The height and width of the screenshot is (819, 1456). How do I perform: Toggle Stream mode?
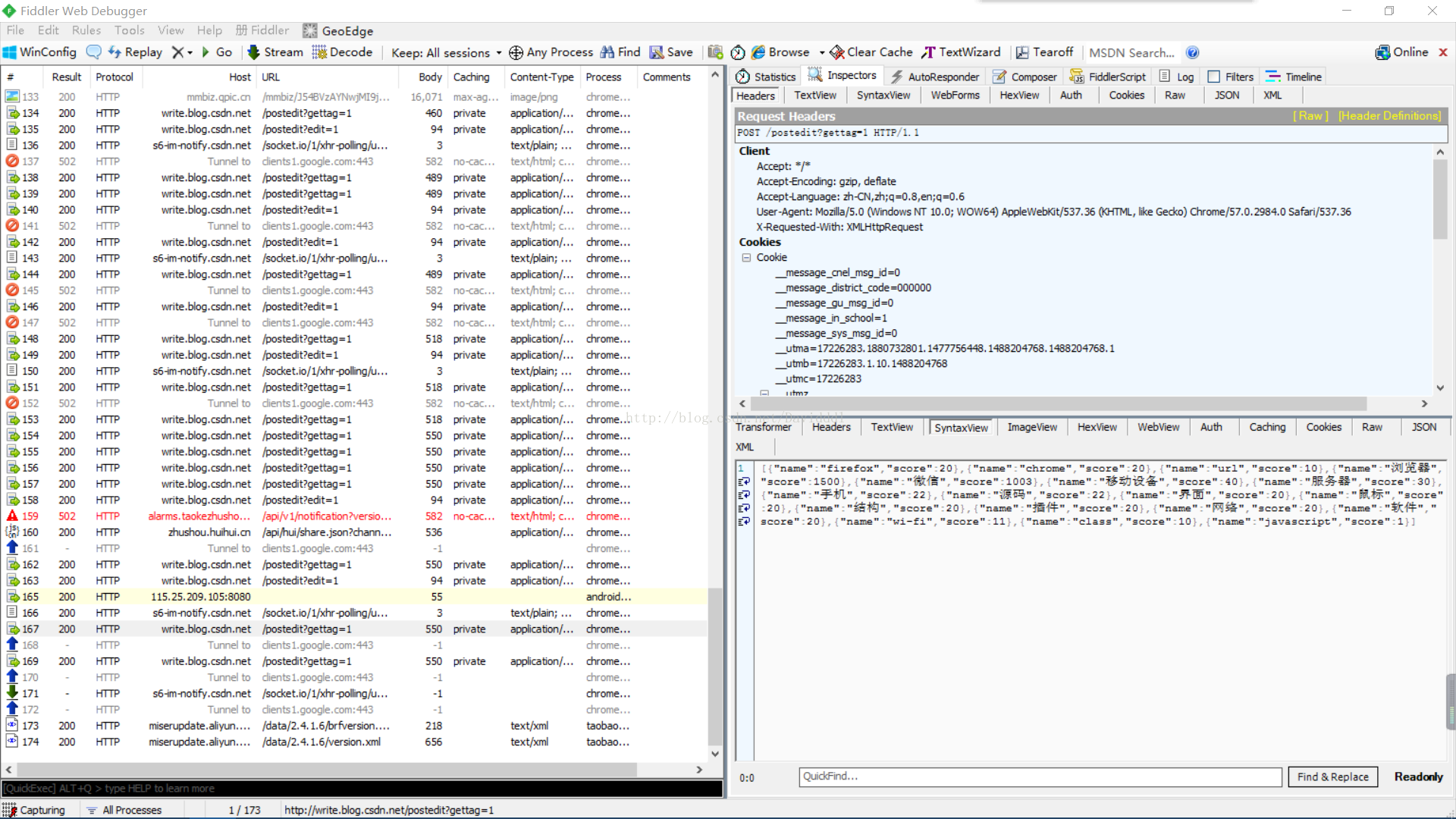275,52
